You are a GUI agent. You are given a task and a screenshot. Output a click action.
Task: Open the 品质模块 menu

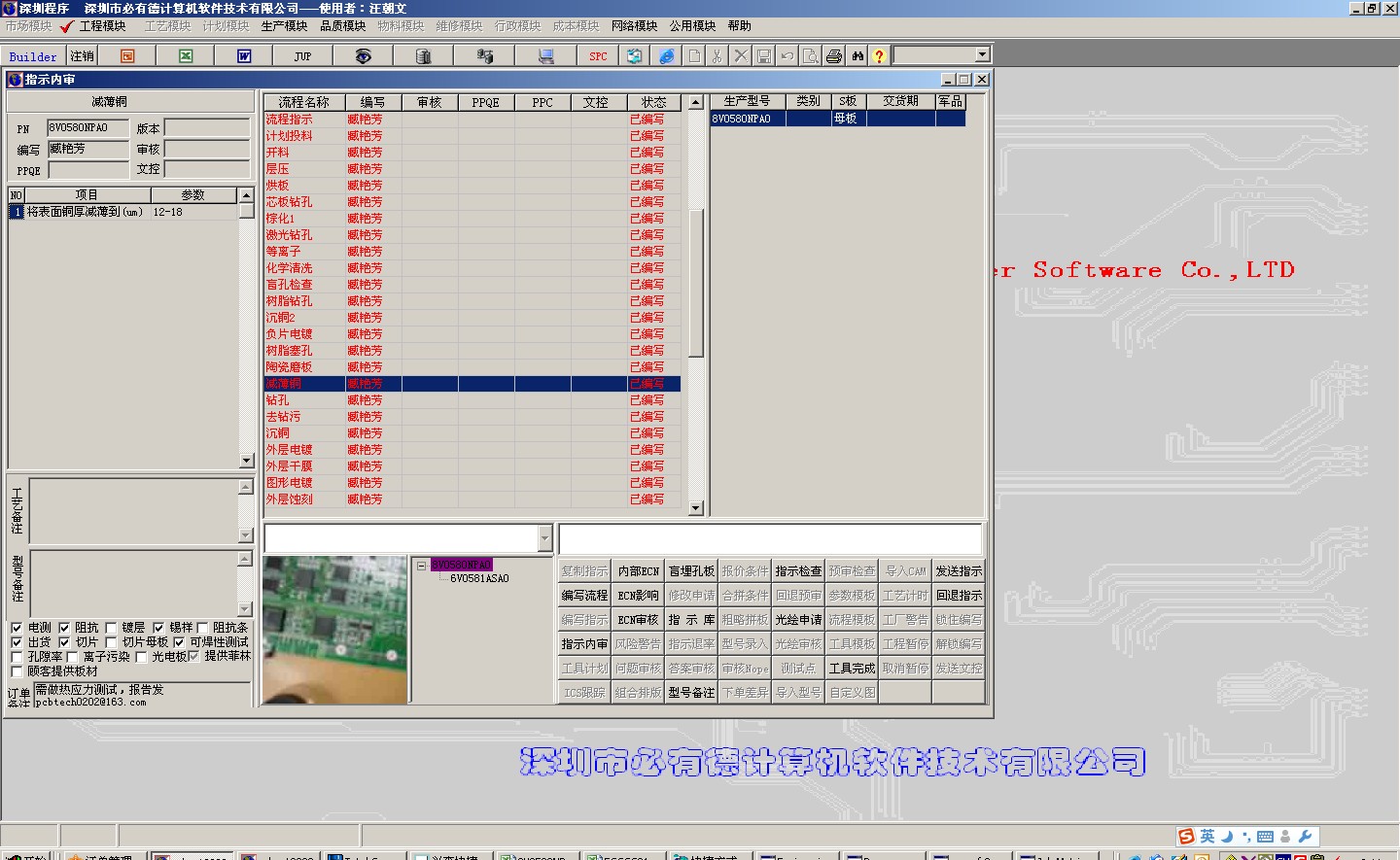tap(343, 26)
